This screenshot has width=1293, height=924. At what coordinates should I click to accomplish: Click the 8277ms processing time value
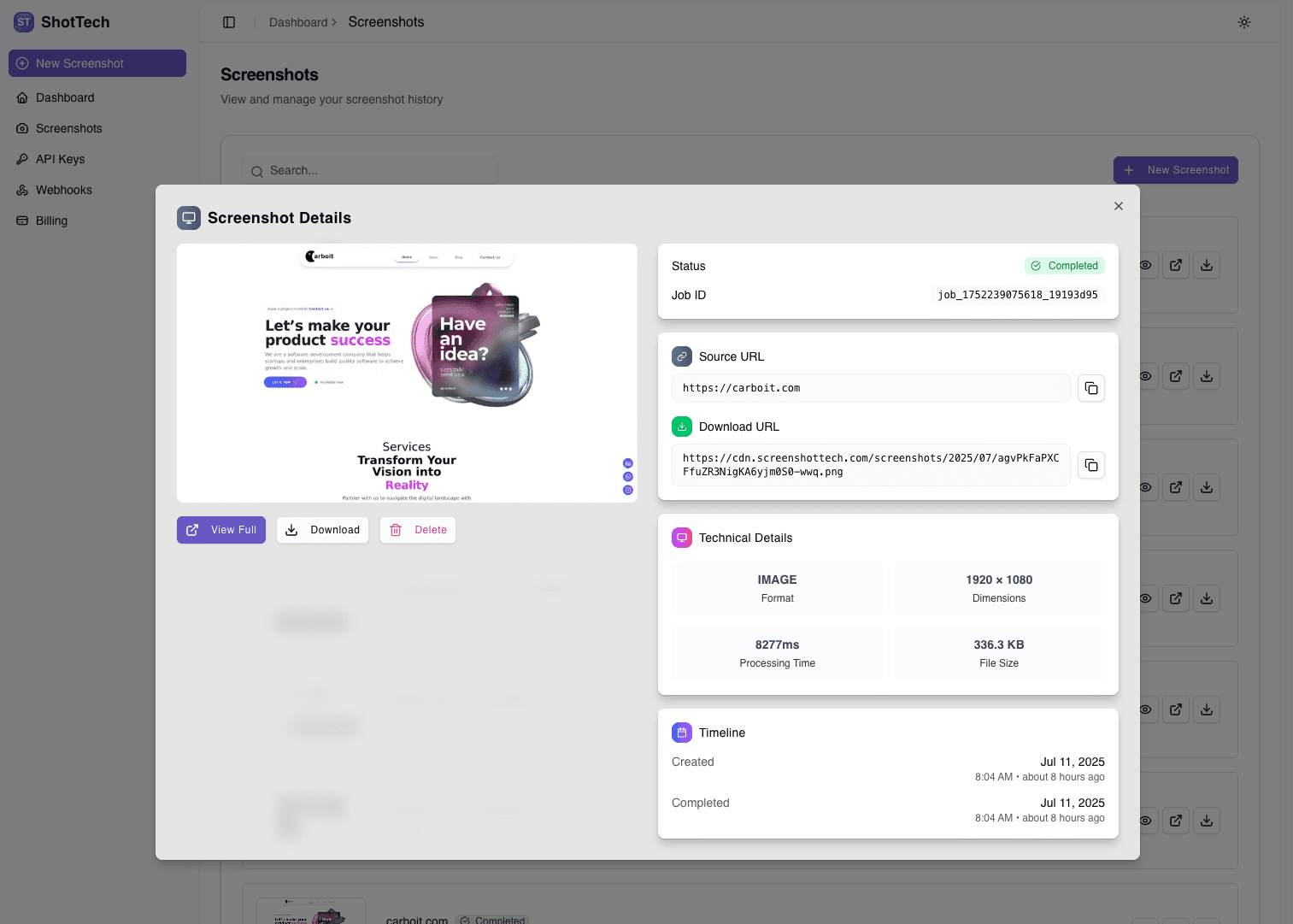point(777,644)
